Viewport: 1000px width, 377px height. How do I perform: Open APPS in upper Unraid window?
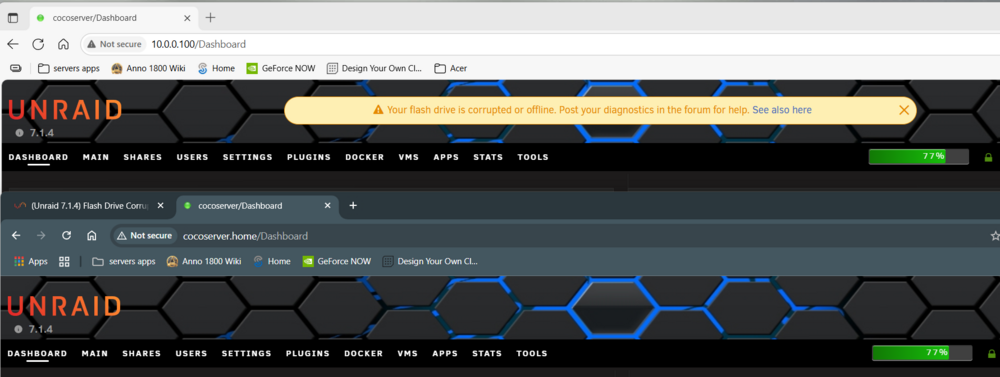(446, 157)
